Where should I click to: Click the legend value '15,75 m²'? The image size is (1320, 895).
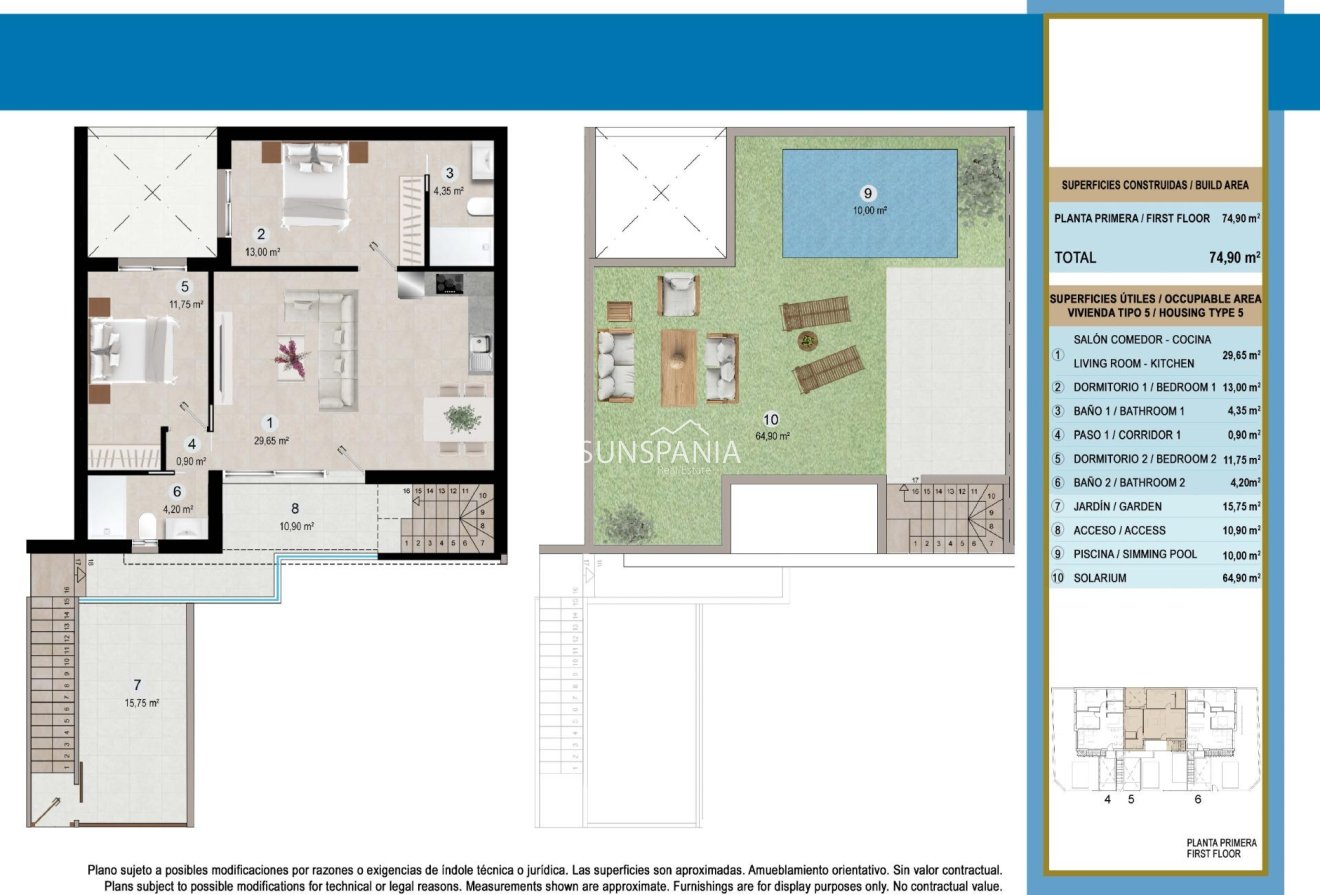point(1241,506)
